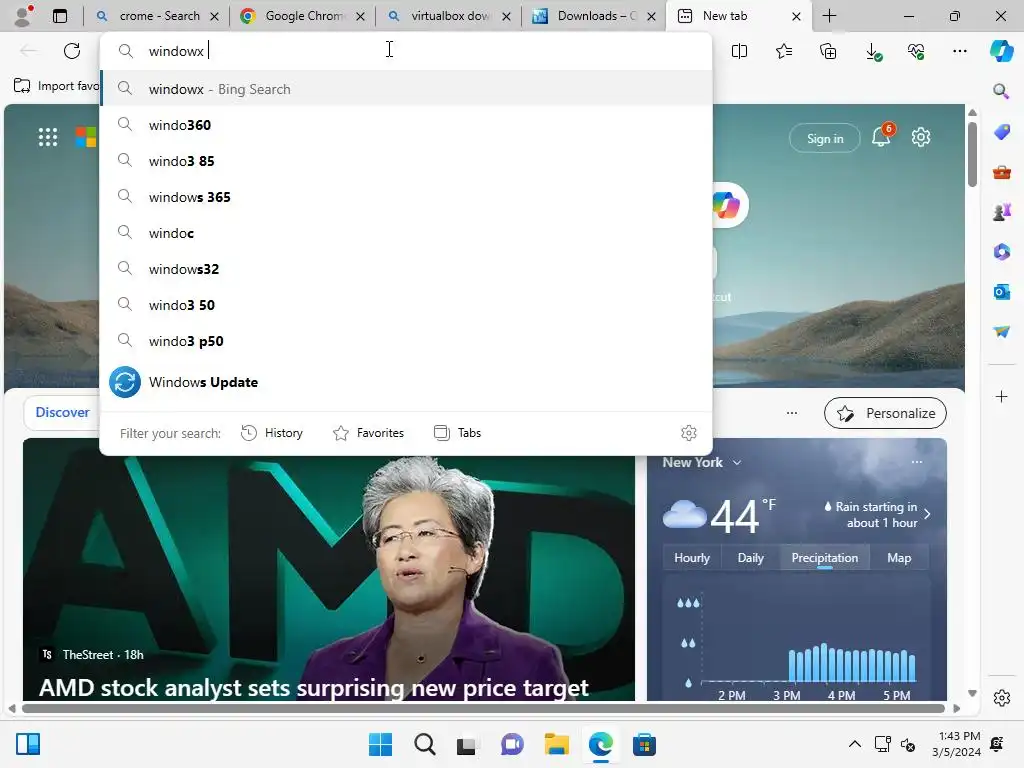Open sidebar Search icon

click(1001, 91)
